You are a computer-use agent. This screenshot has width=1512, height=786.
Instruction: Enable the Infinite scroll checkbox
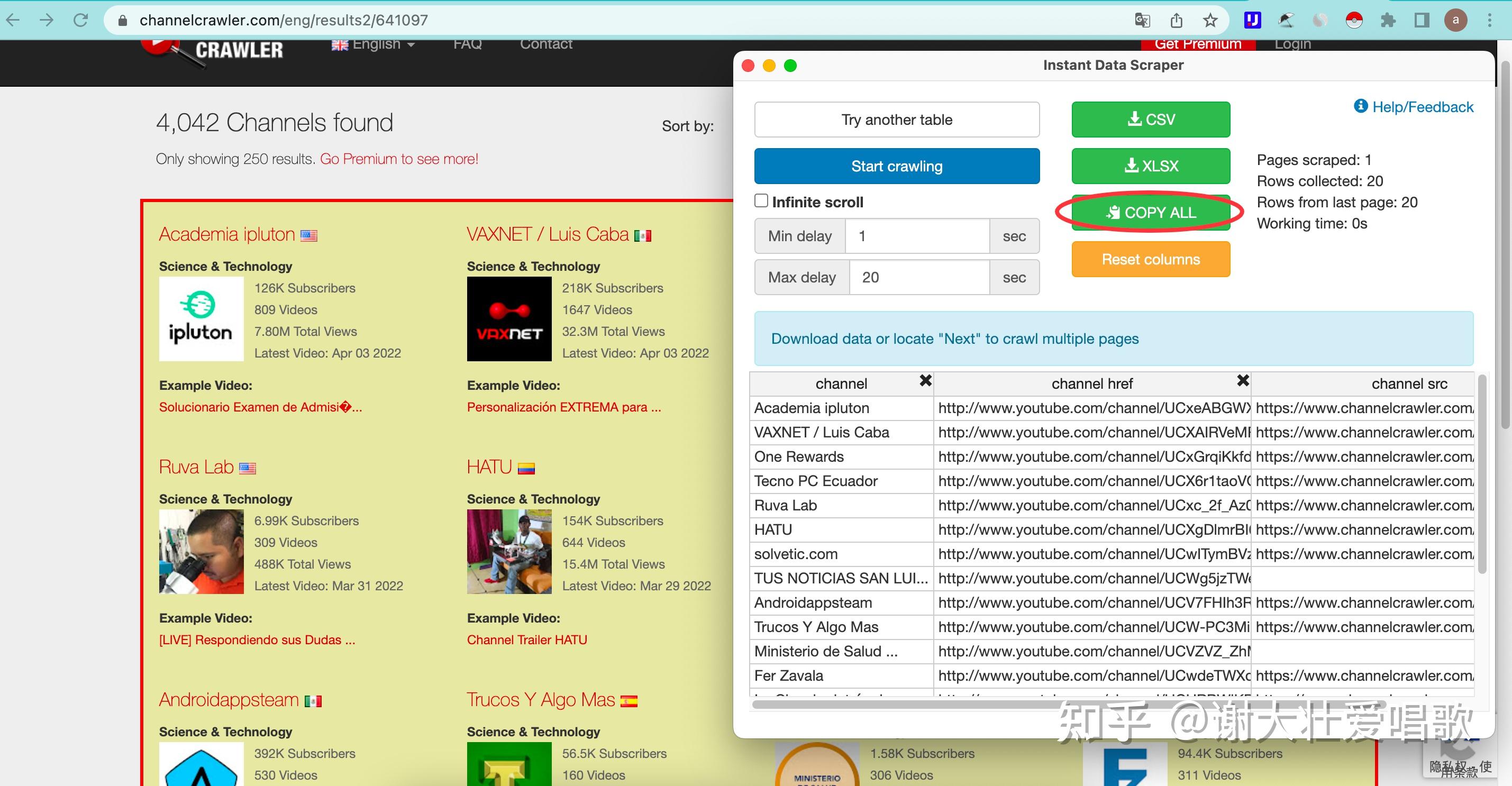pyautogui.click(x=761, y=201)
